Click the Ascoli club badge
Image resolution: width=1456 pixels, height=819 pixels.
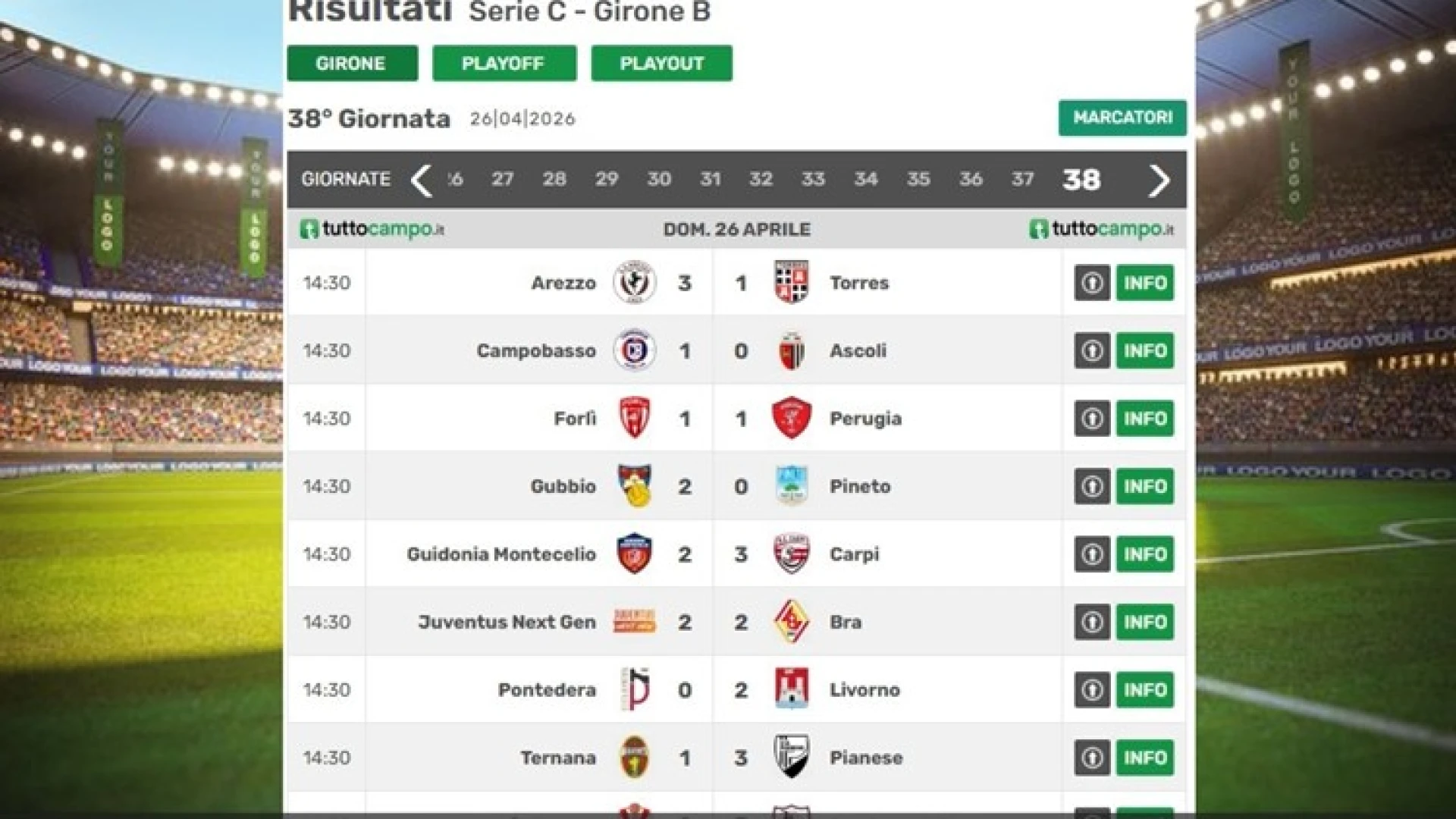click(792, 350)
